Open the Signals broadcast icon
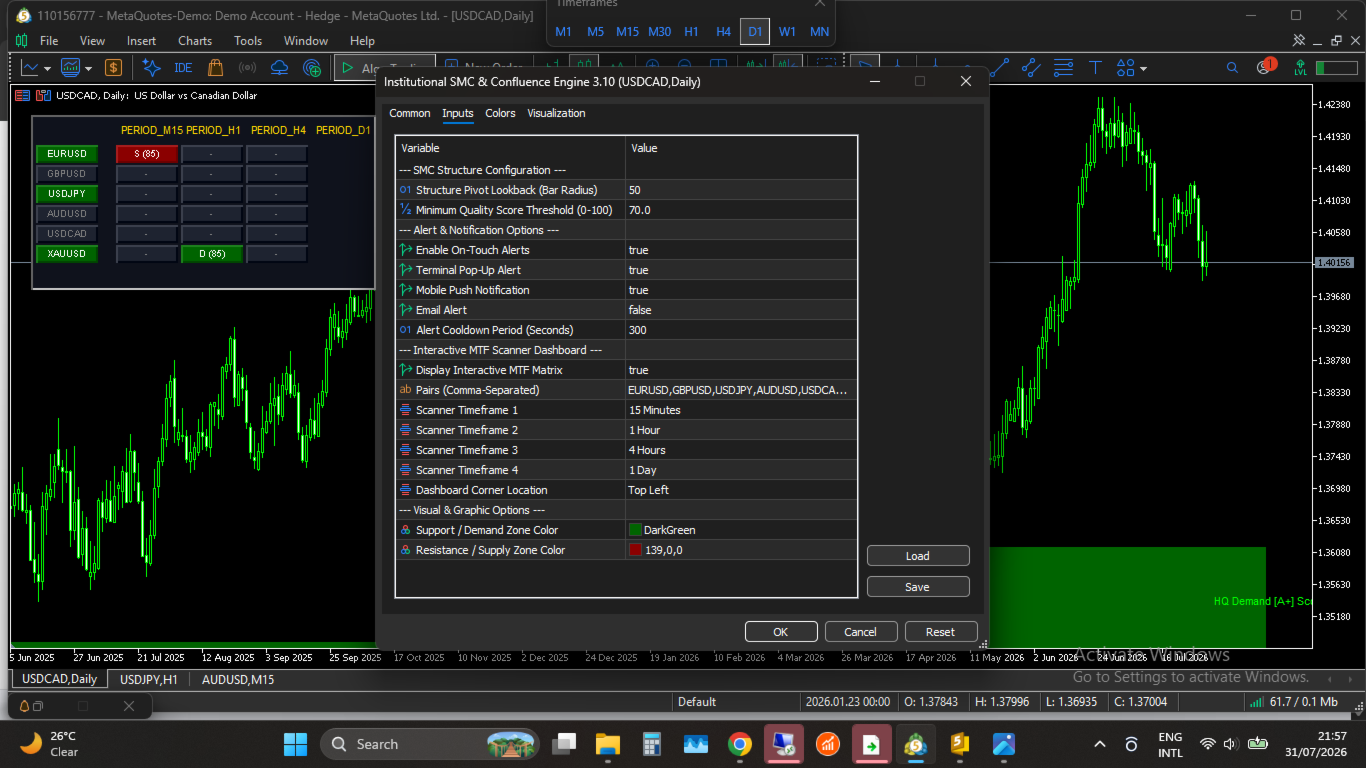The width and height of the screenshot is (1366, 768). 248,68
